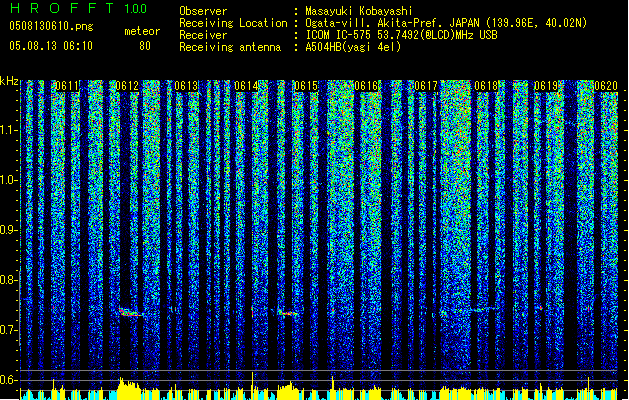The image size is (629, 400).
Task: Click the kHz axis unit label
Action: click(x=9, y=81)
